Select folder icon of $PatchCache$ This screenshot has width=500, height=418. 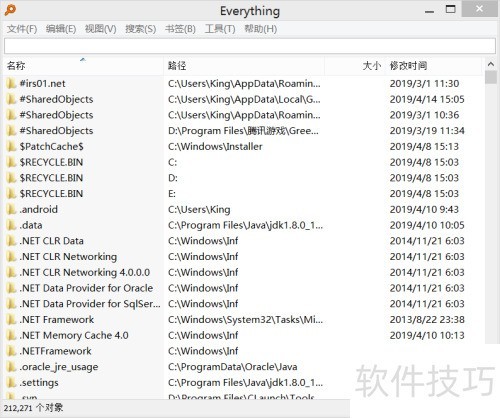tap(11, 146)
